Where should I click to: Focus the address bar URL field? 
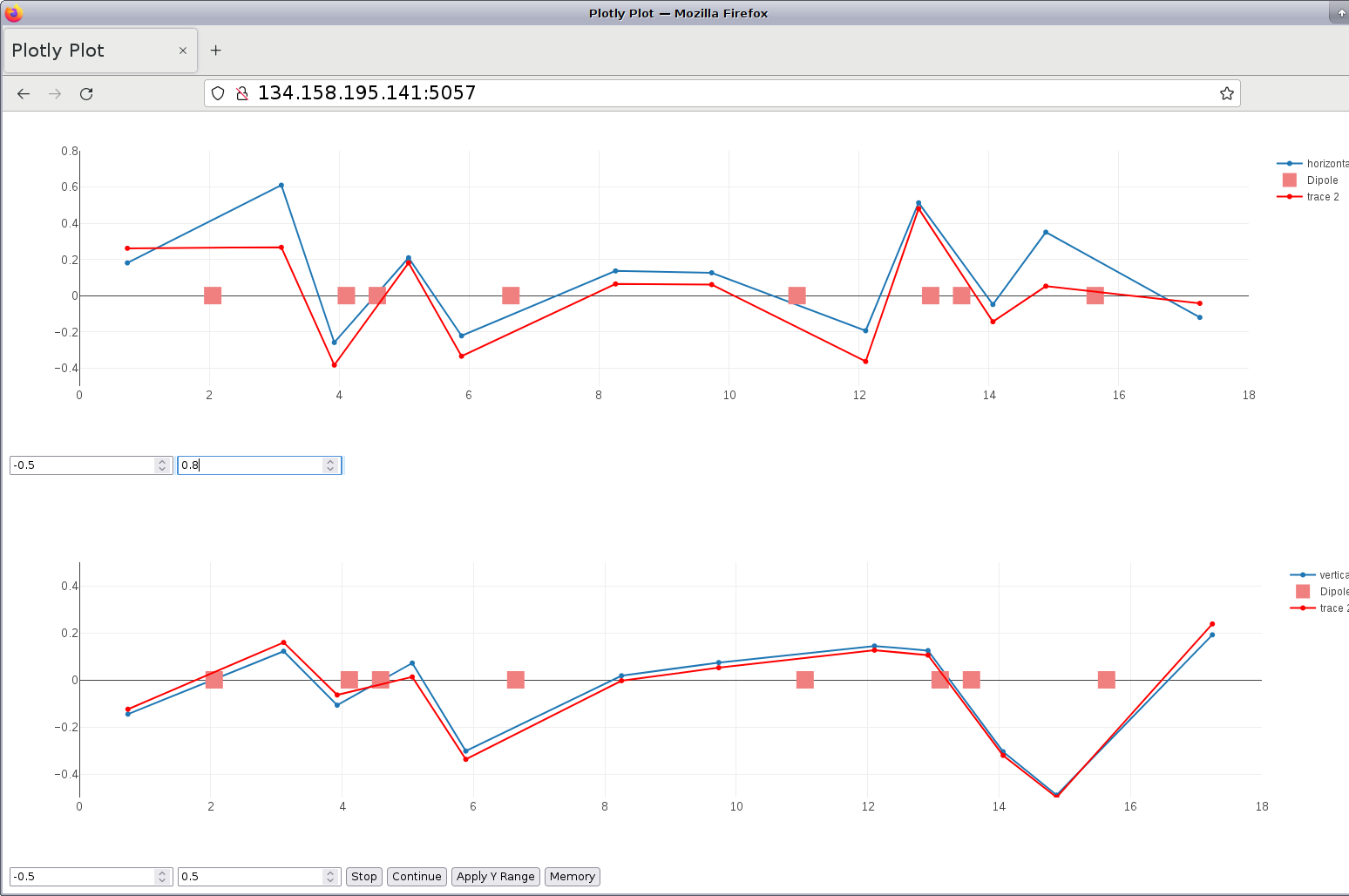click(x=697, y=93)
